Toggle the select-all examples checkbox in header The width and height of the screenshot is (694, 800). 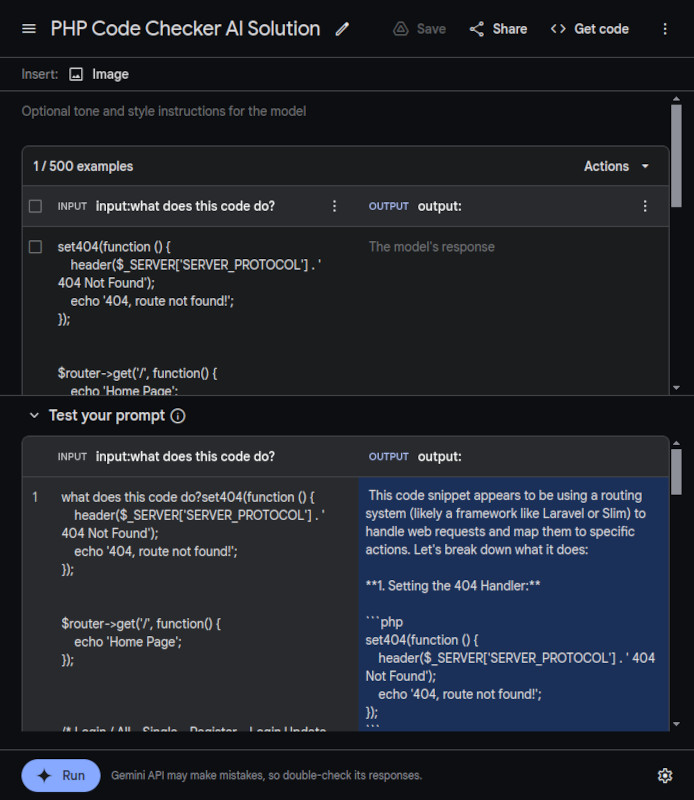(36, 206)
